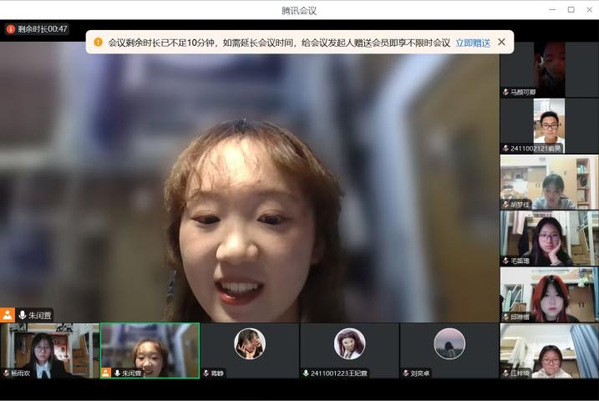Click the microphone icon beside 朱闰萱 main label
This screenshot has width=599, height=401.
coord(23,315)
